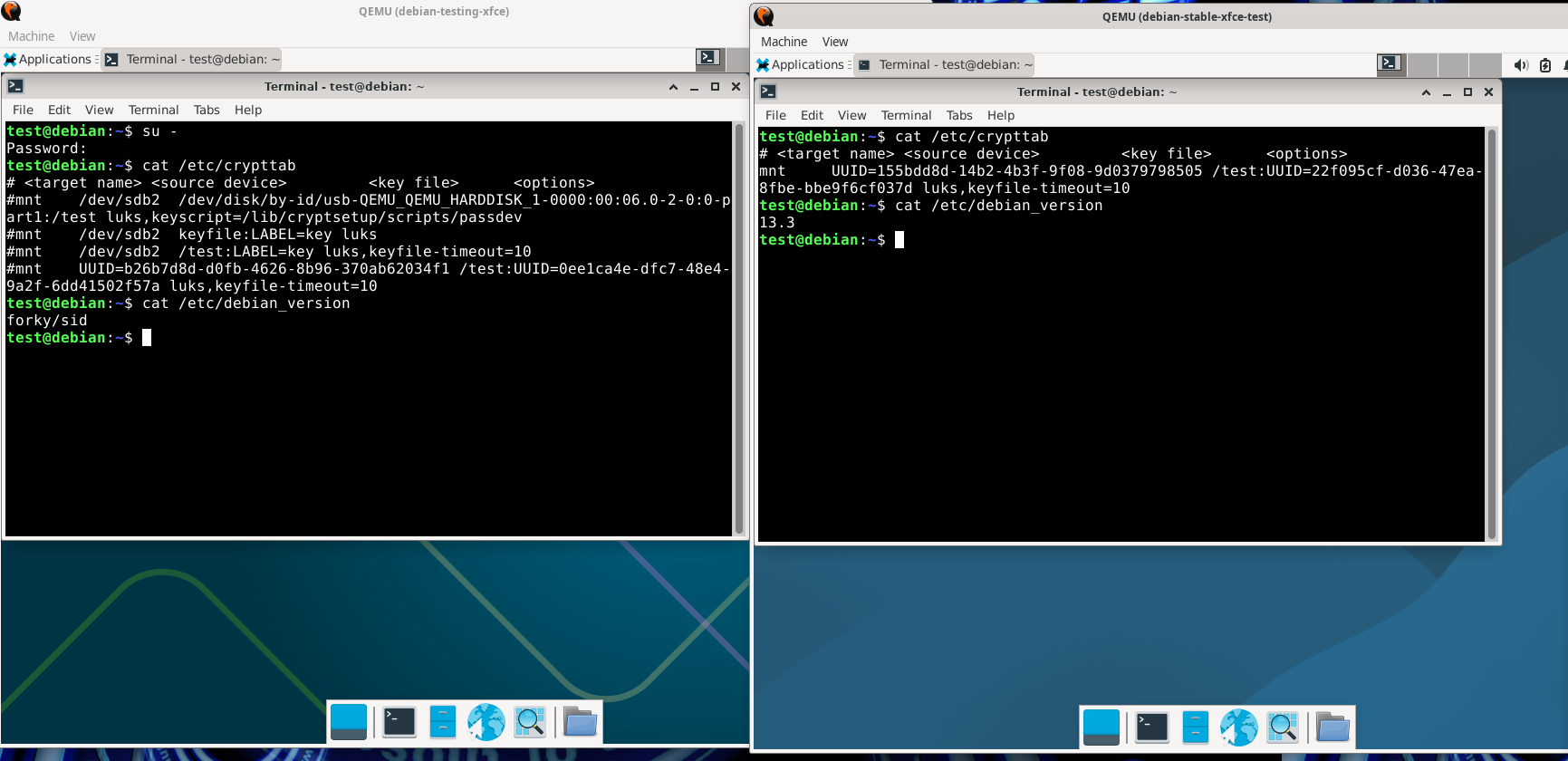
Task: Click the battery power icon in the debian-stable panel
Action: click(1545, 65)
